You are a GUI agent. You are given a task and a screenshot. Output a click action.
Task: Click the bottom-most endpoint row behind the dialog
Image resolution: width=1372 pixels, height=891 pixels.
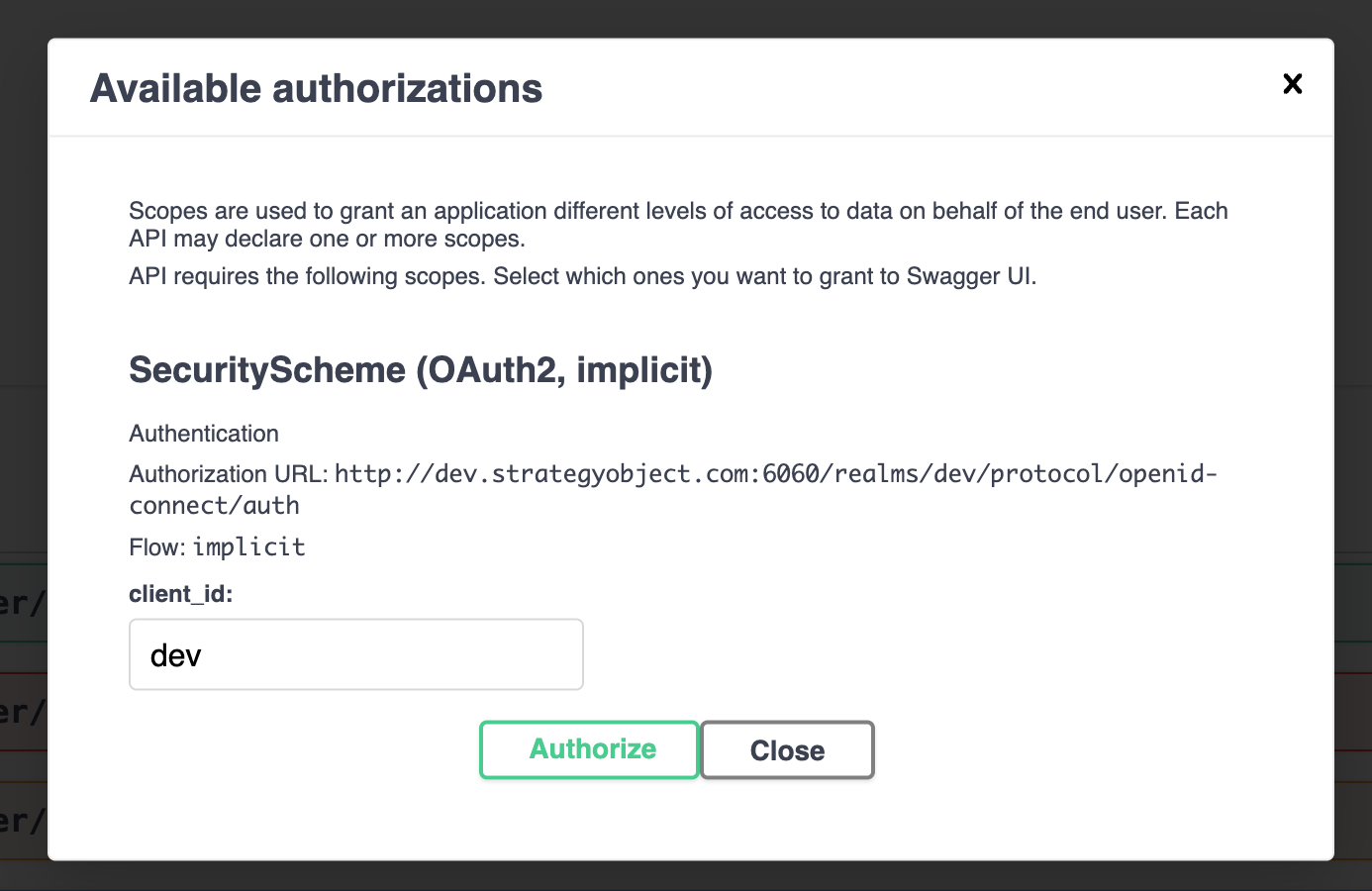(22, 820)
